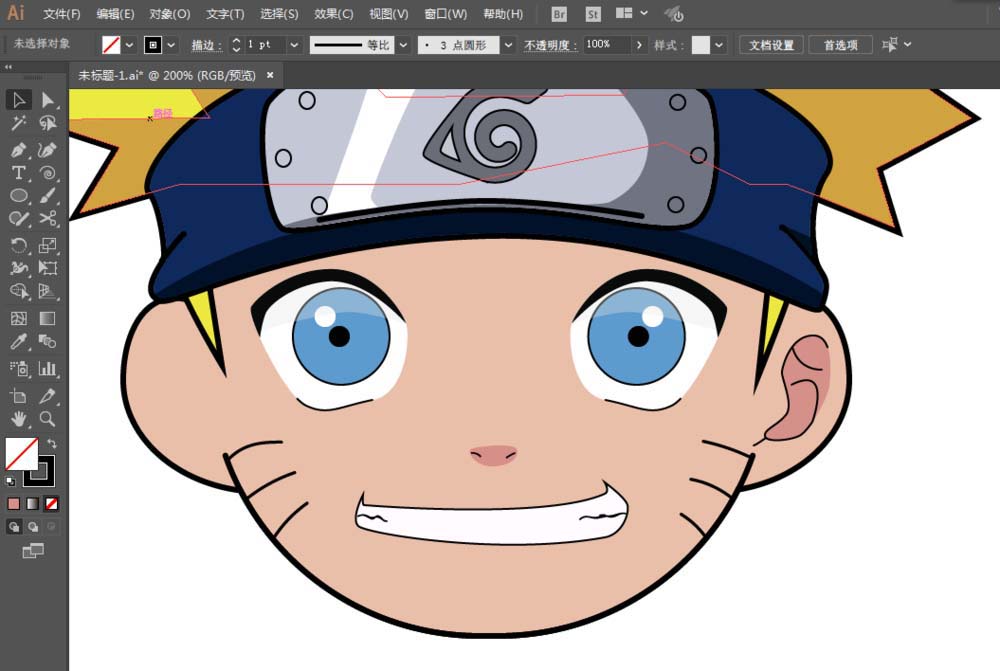The height and width of the screenshot is (671, 1000).
Task: Select the Column Graph tool
Action: [47, 369]
